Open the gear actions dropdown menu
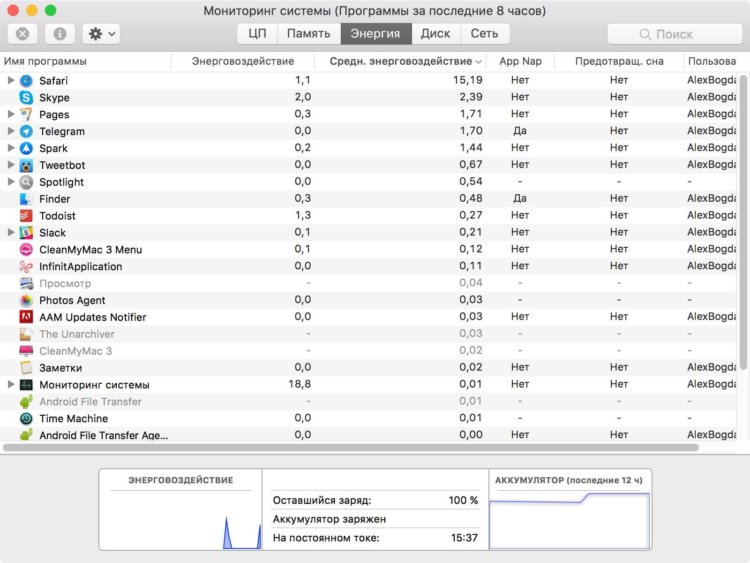Screen dimensions: 750x563 coord(101,34)
